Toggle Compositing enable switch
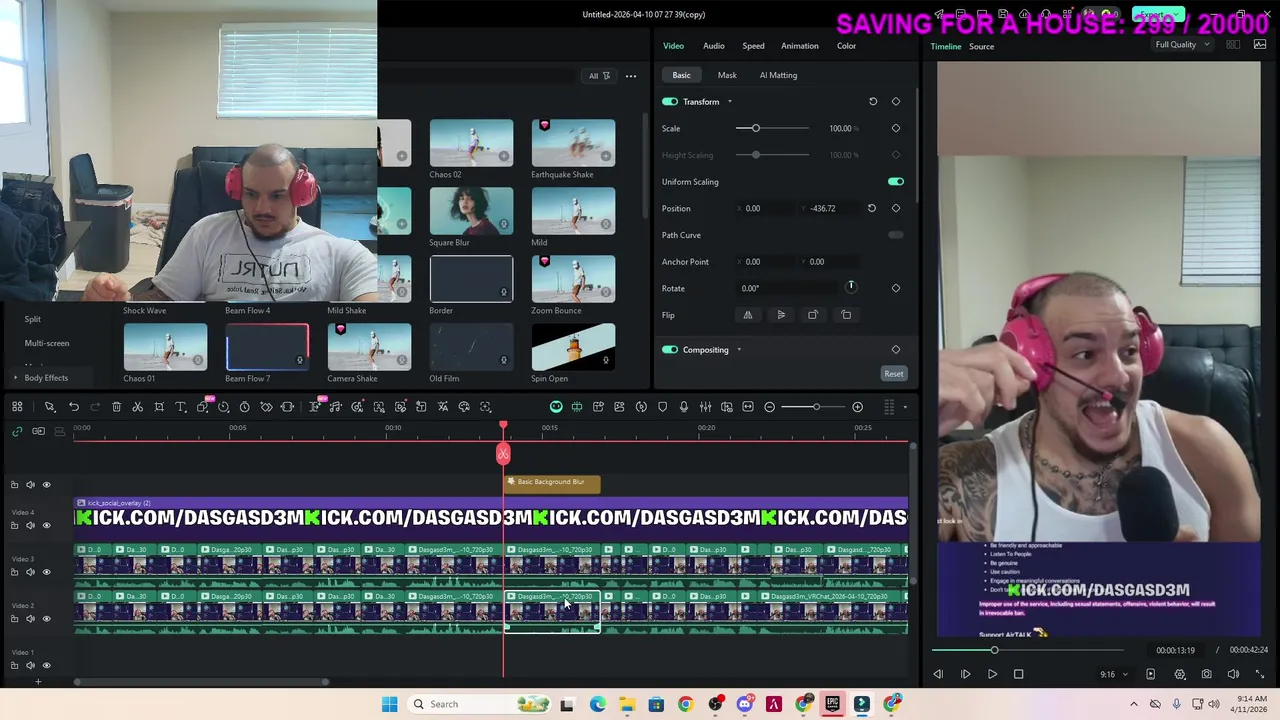Image resolution: width=1280 pixels, height=720 pixels. pyautogui.click(x=670, y=350)
